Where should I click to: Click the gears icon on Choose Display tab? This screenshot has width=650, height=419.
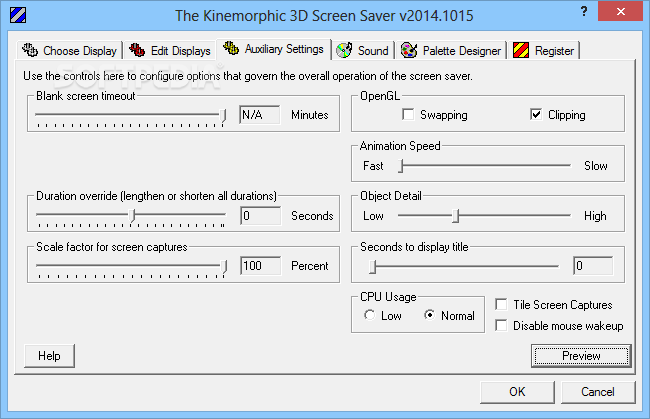[x=30, y=50]
